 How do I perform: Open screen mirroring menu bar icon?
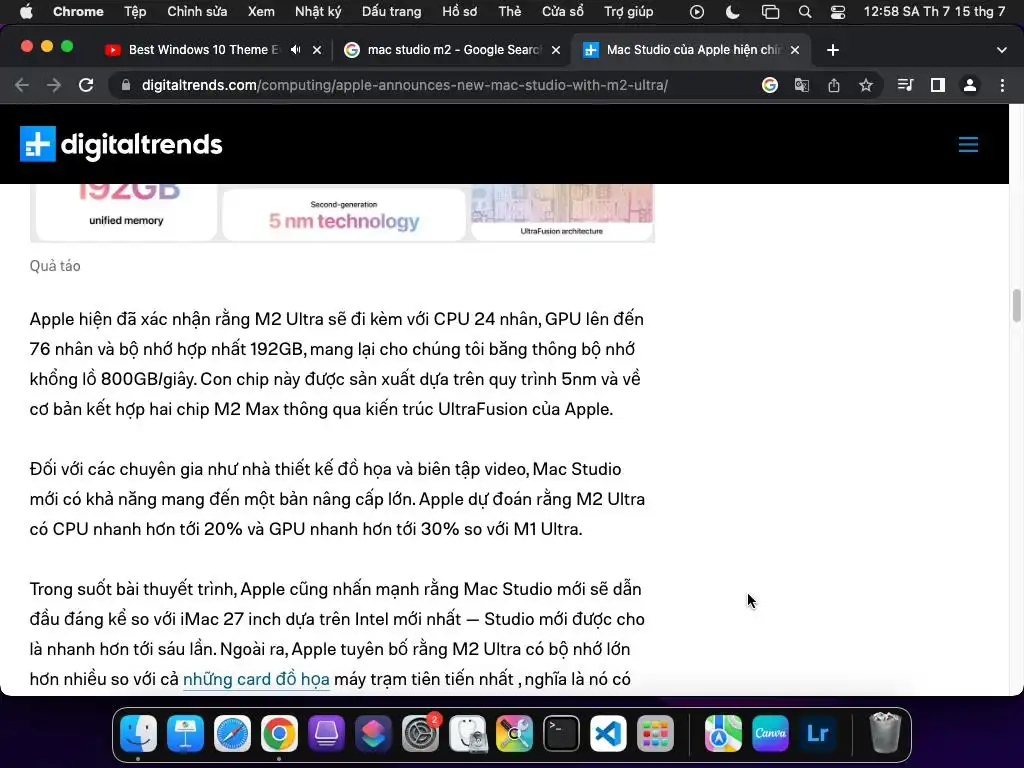(x=771, y=12)
